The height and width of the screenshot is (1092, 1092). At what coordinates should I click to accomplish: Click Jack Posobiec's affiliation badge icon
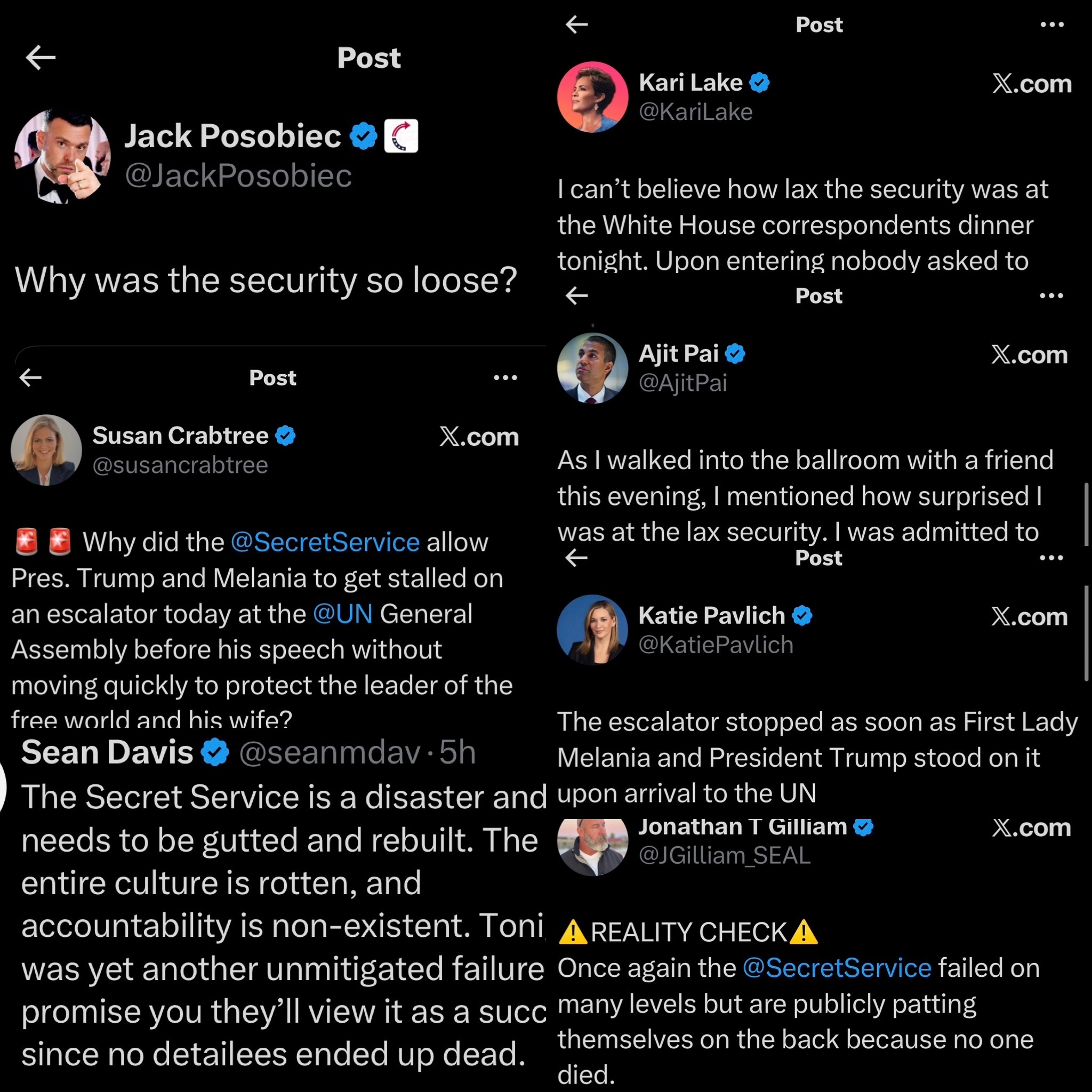pyautogui.click(x=401, y=136)
